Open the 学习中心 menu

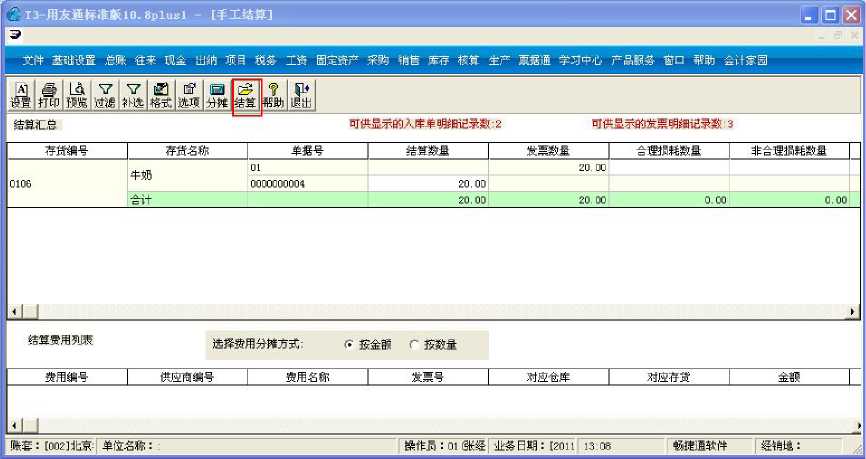pos(580,61)
